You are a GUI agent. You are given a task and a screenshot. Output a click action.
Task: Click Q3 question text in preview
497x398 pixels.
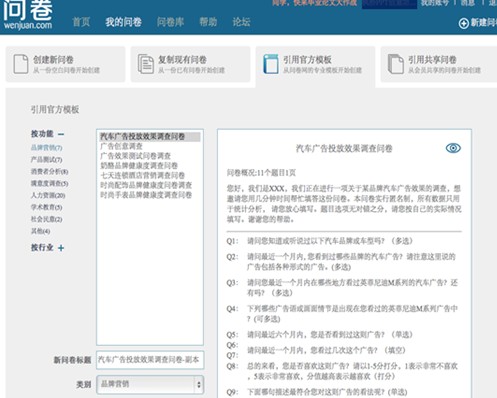pos(352,288)
